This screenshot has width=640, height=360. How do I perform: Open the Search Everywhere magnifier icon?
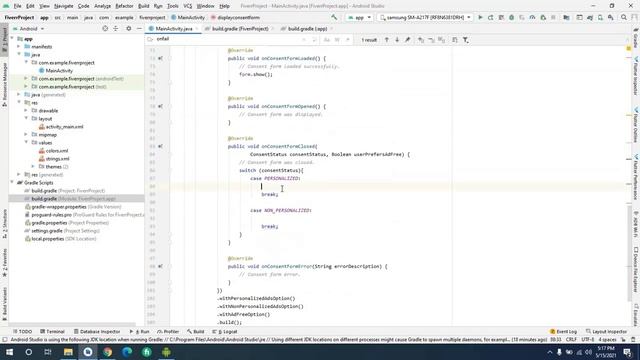click(x=624, y=18)
